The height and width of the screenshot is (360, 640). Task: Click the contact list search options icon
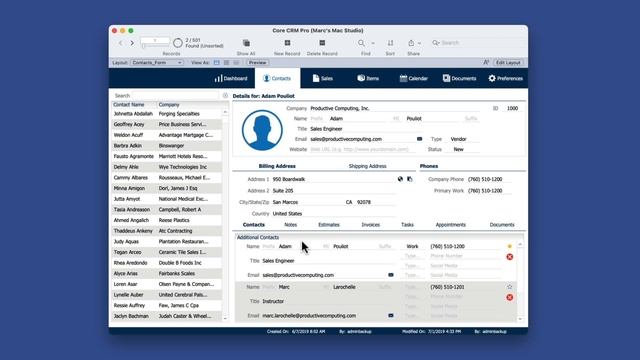225,96
